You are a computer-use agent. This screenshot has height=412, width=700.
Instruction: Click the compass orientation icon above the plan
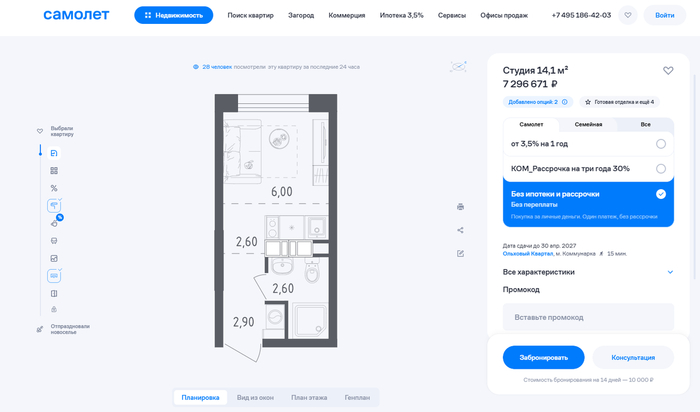point(458,67)
